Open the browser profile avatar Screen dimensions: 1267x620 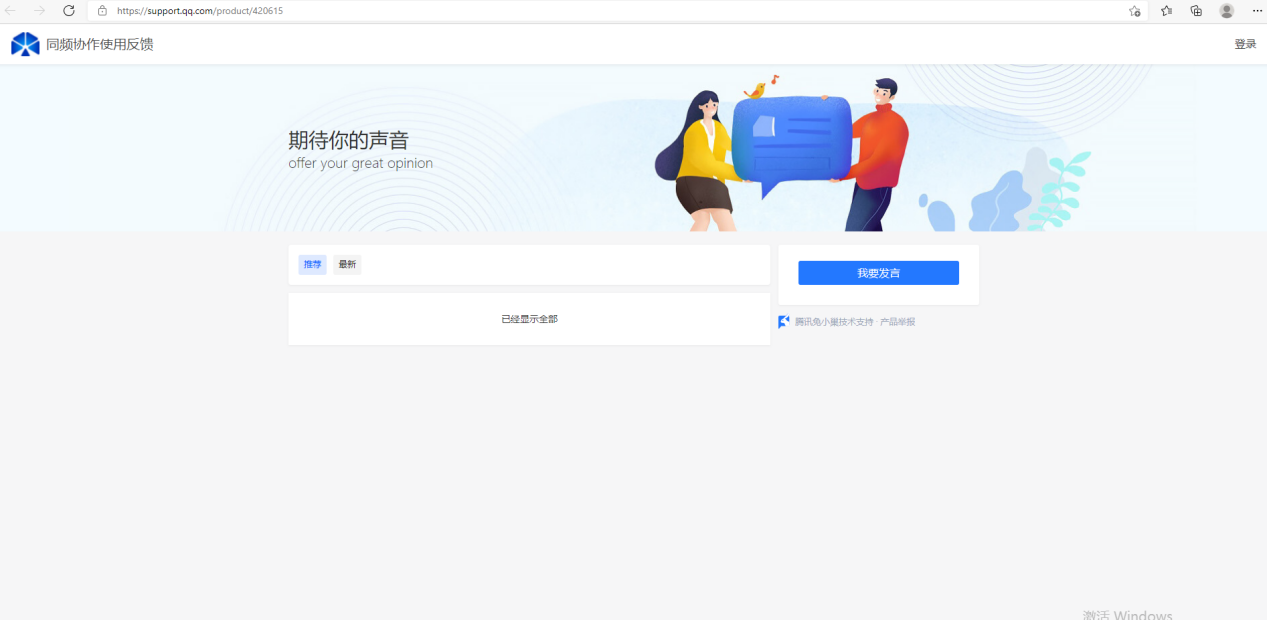1226,11
